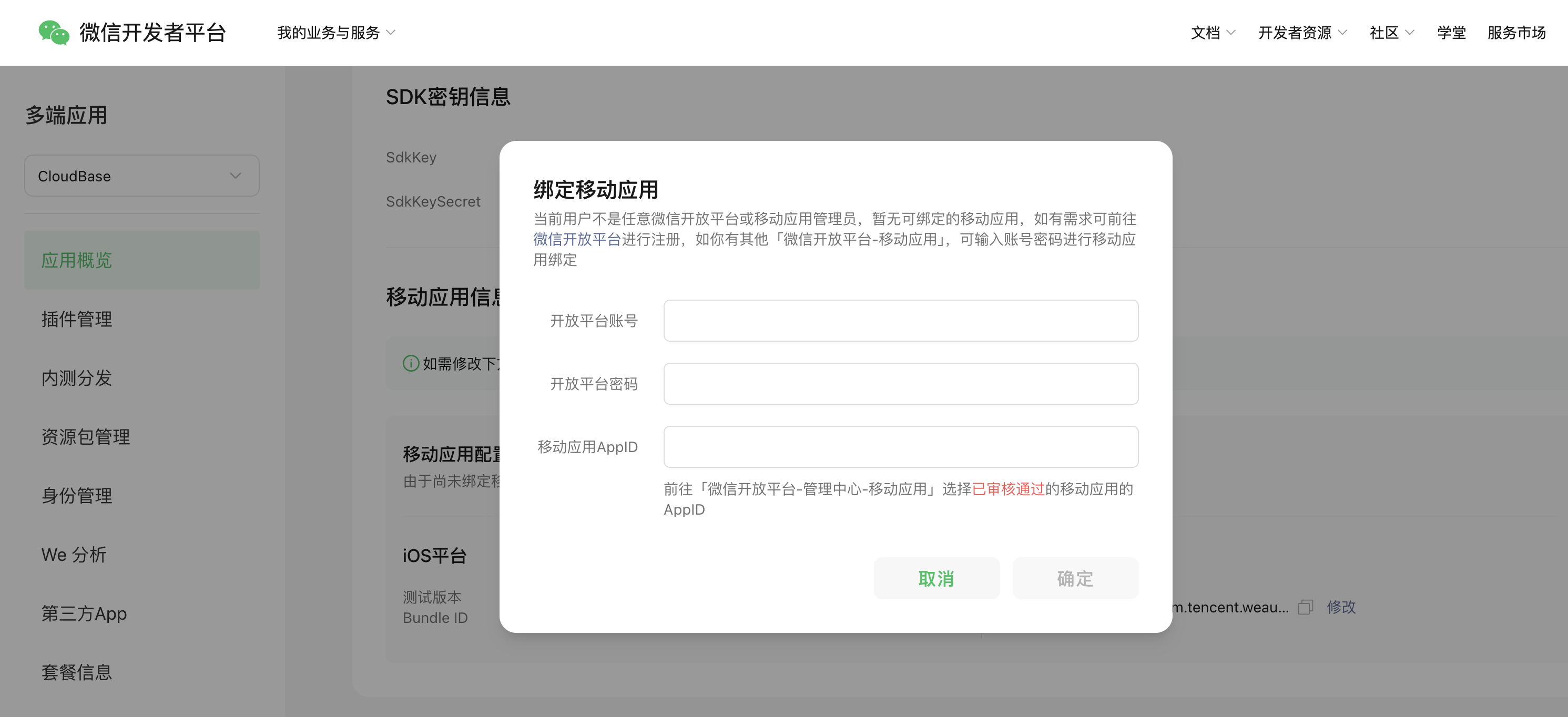
Task: Open 我的业务与服务 dropdown menu
Action: click(x=336, y=33)
